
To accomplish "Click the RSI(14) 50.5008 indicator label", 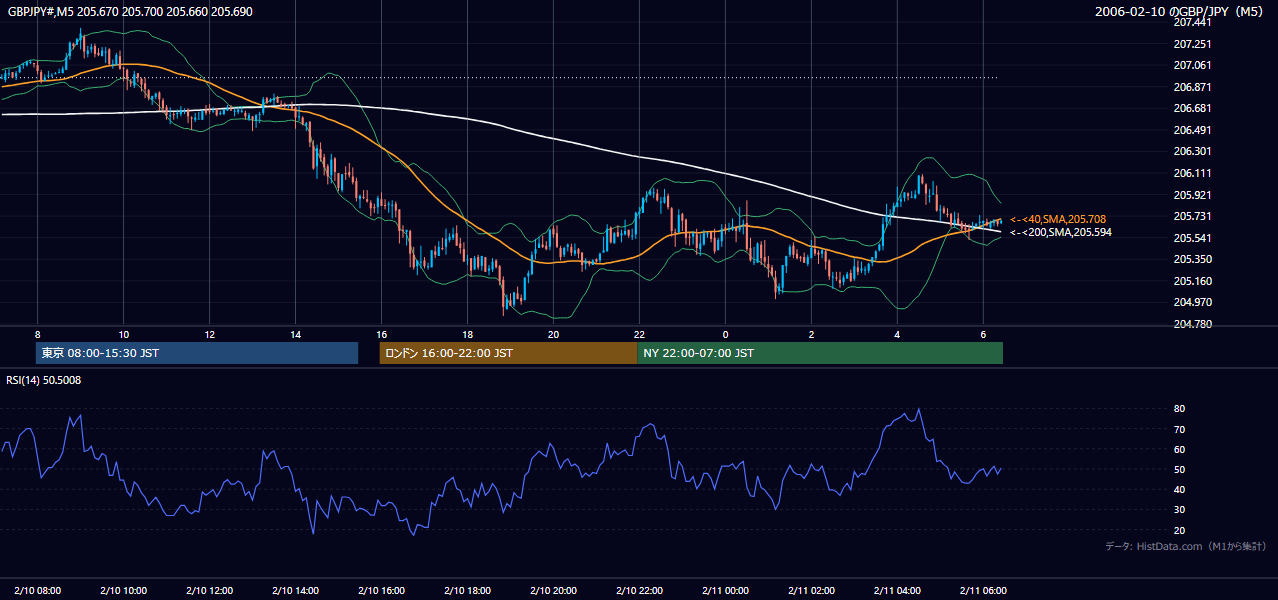I will tap(43, 380).
